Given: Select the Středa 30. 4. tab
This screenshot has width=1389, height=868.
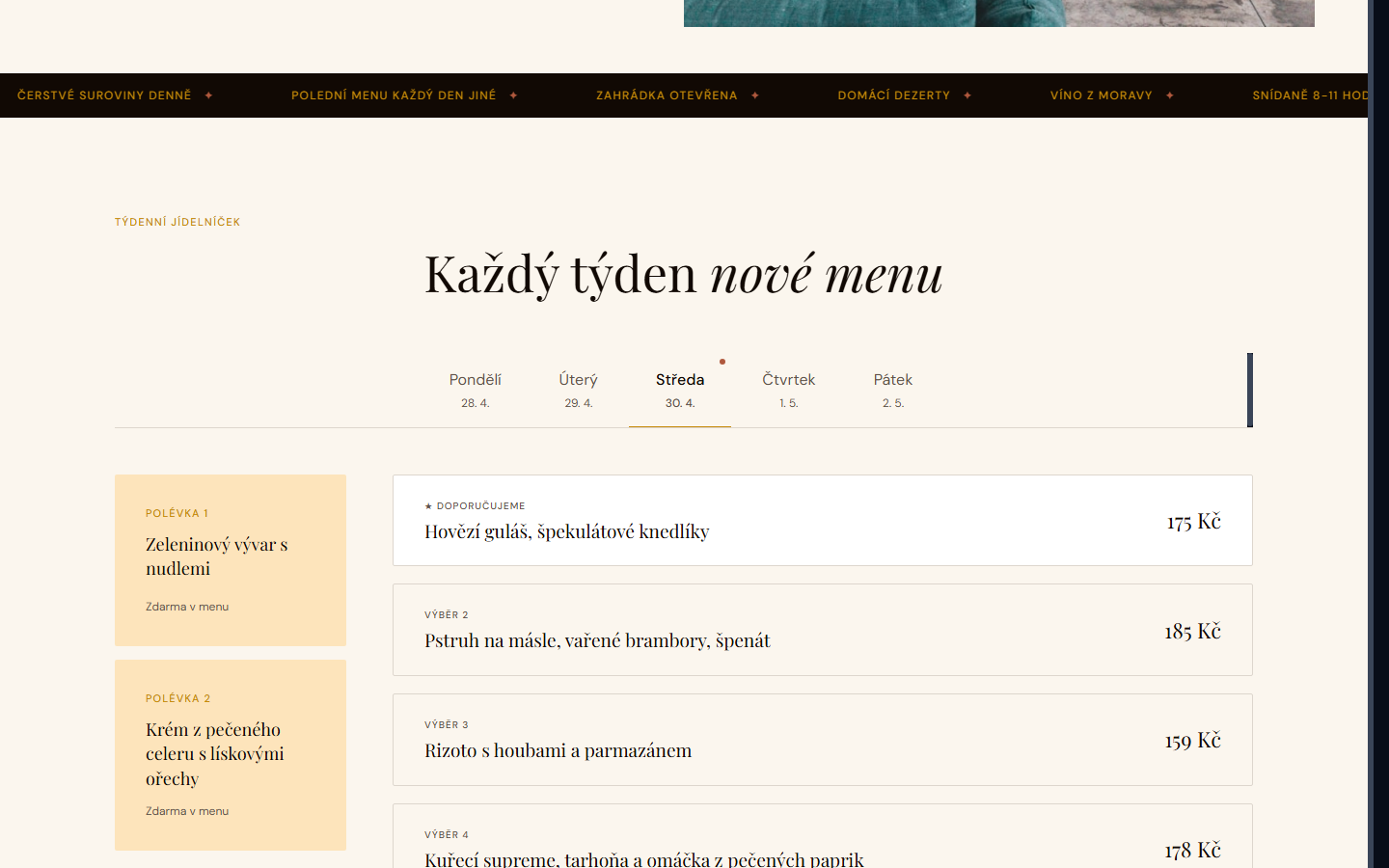Looking at the screenshot, I should tap(680, 391).
